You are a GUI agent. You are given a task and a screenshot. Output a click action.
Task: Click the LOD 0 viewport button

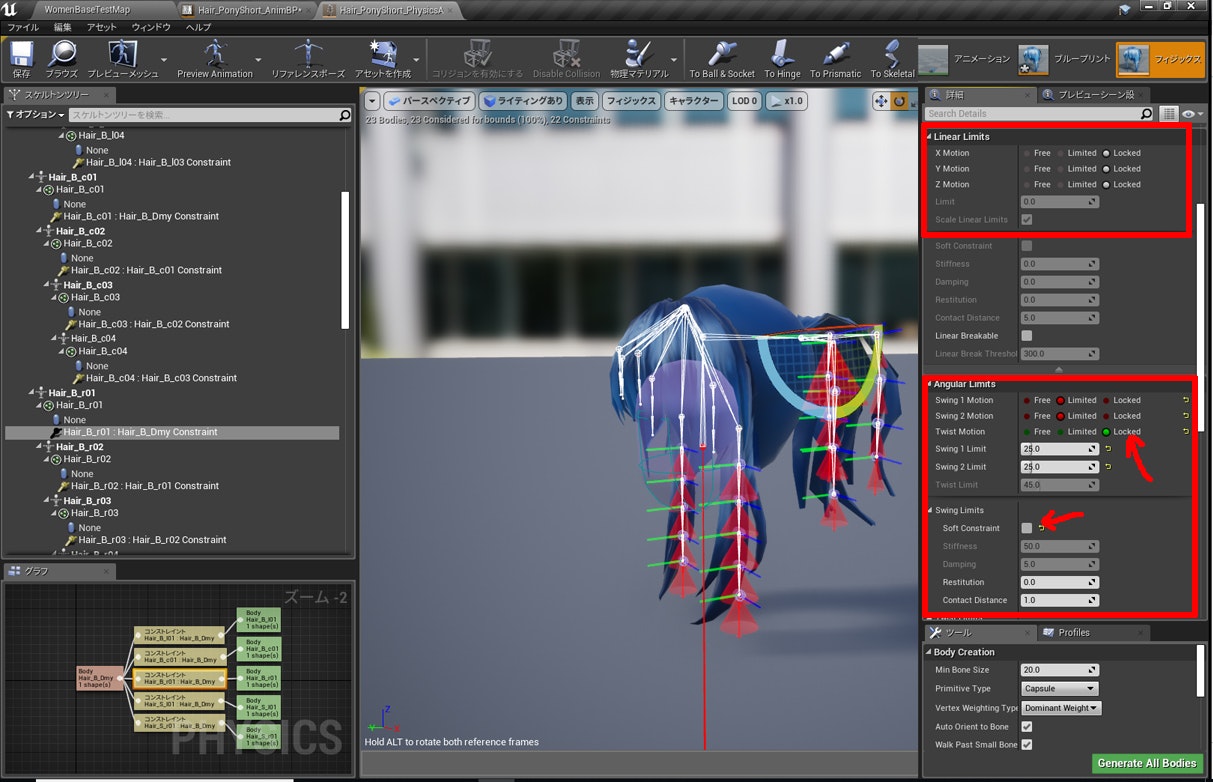point(744,101)
